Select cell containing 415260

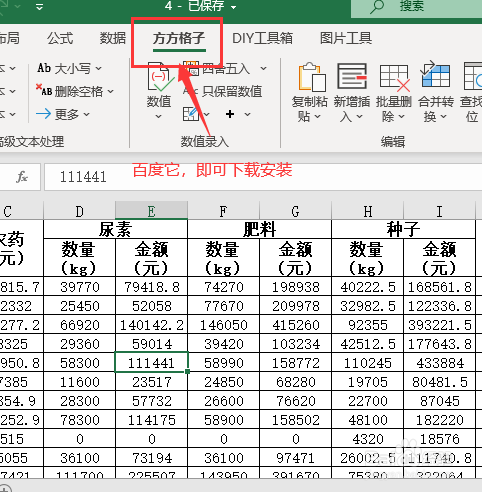(295, 325)
